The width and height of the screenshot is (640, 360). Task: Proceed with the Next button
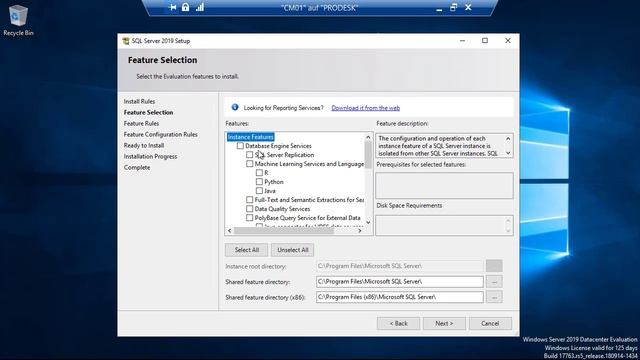444,323
